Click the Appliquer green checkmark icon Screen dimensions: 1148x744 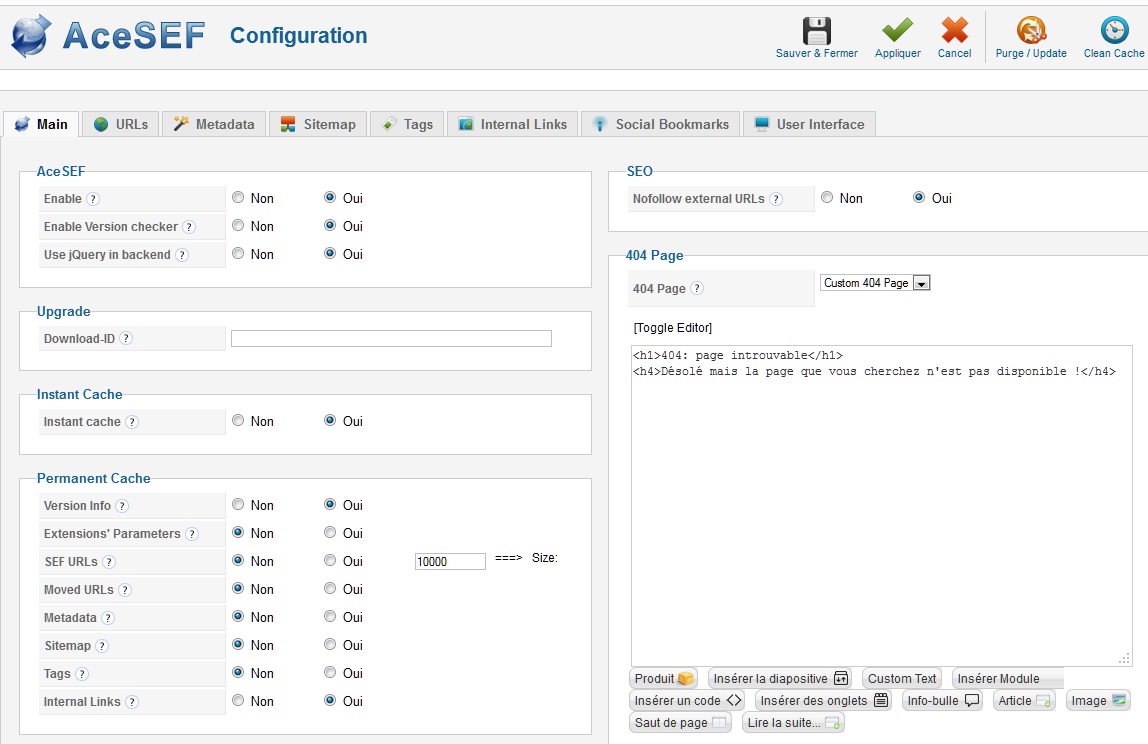[x=897, y=31]
